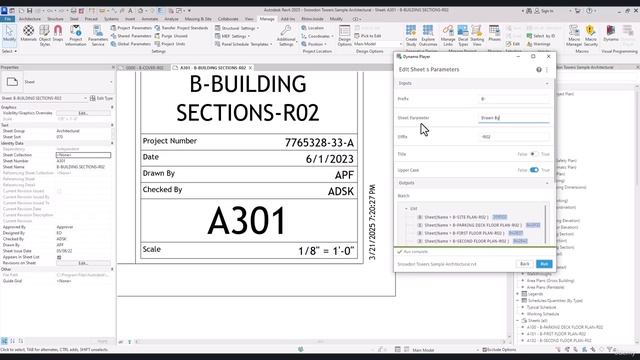
Task: Open Manage Links
Action: (448, 35)
